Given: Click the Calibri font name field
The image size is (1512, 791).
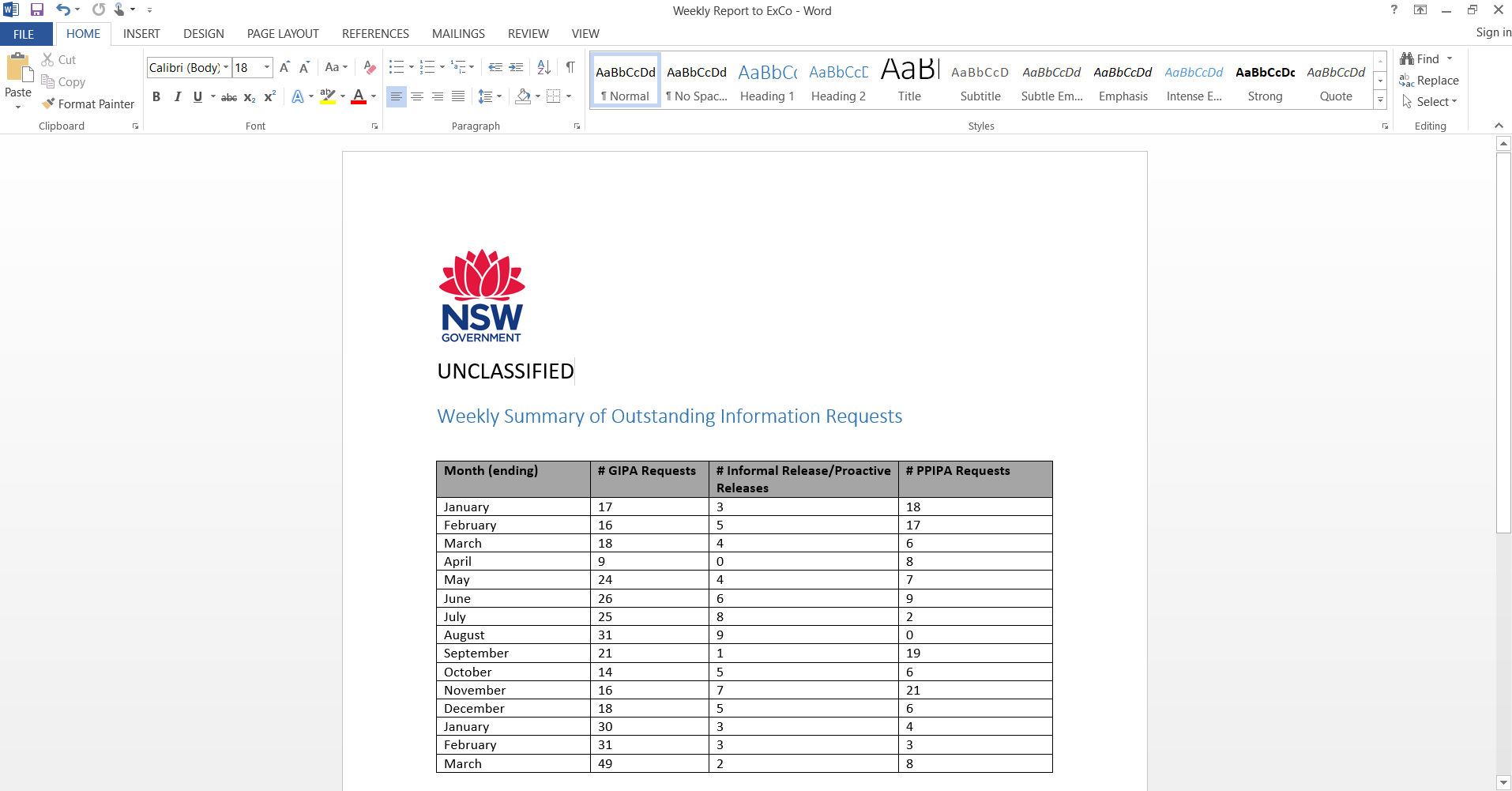Looking at the screenshot, I should 185,67.
